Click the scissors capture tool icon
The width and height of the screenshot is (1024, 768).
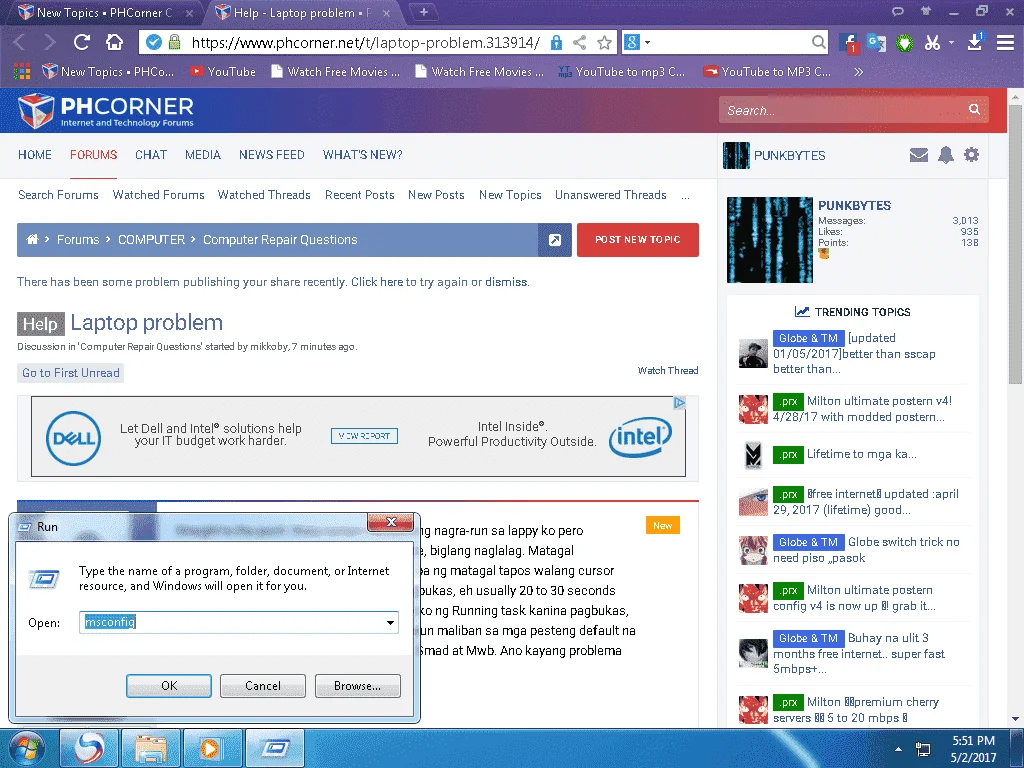933,43
